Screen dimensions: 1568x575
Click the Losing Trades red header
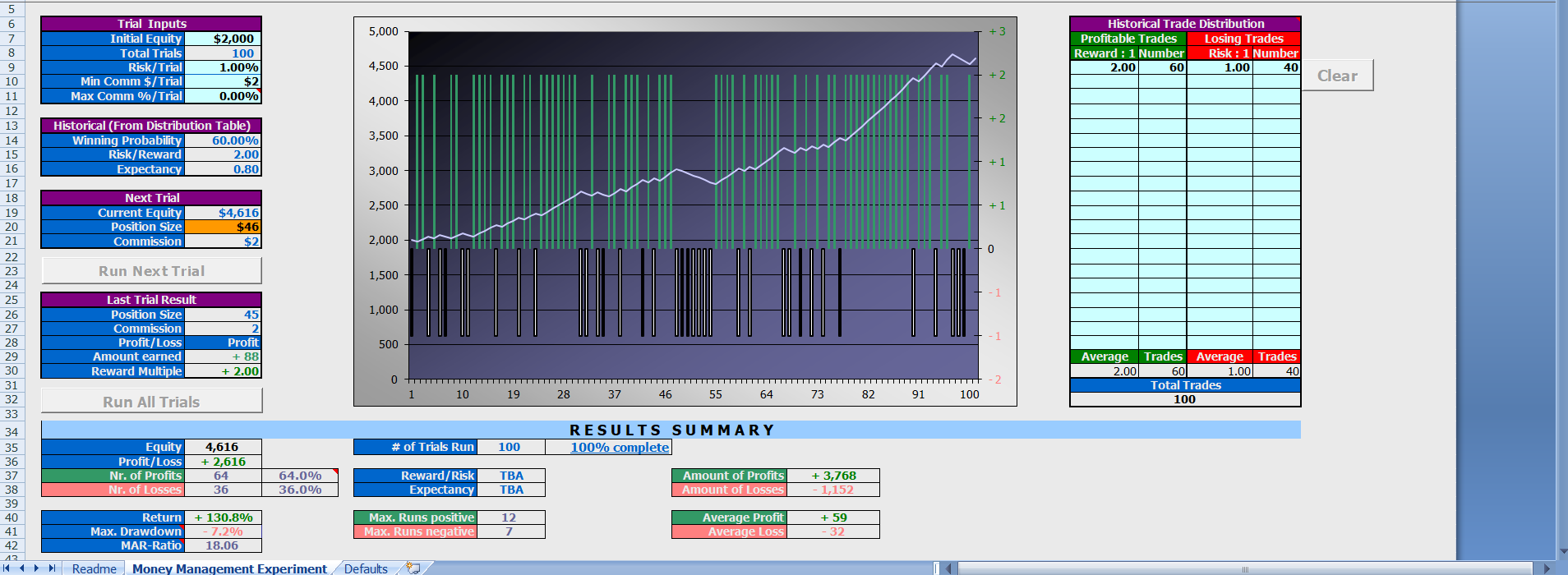tap(1243, 39)
